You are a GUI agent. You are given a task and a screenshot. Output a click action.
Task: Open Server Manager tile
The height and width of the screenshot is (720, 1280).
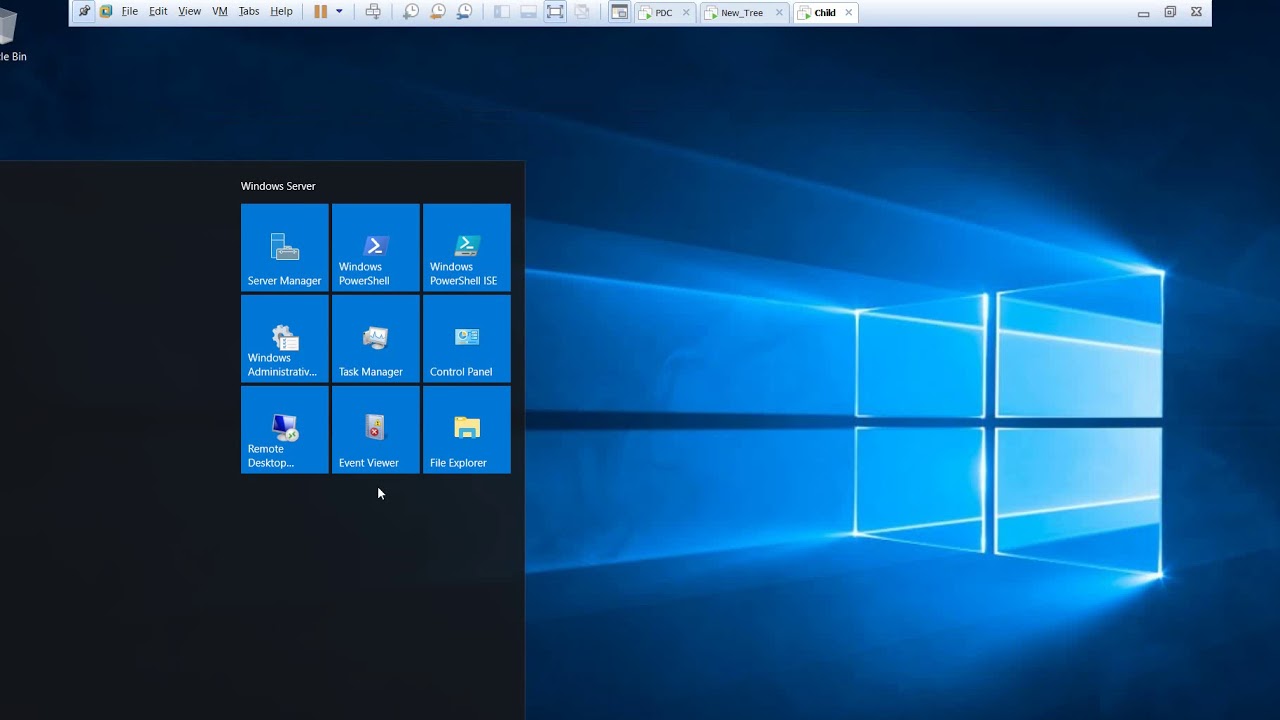point(285,248)
